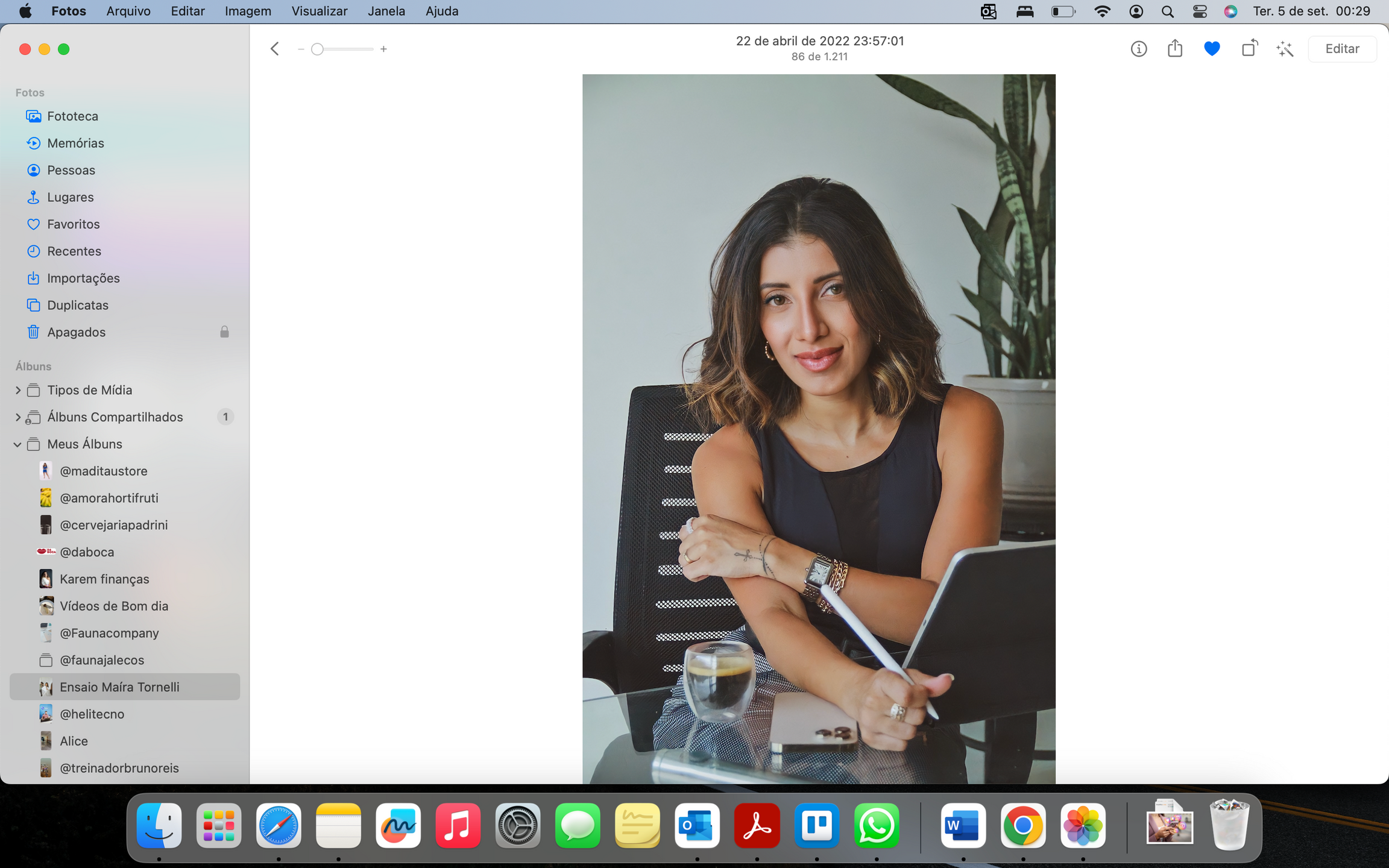1389x868 pixels.
Task: Open the Karem finanças album
Action: tap(125, 579)
